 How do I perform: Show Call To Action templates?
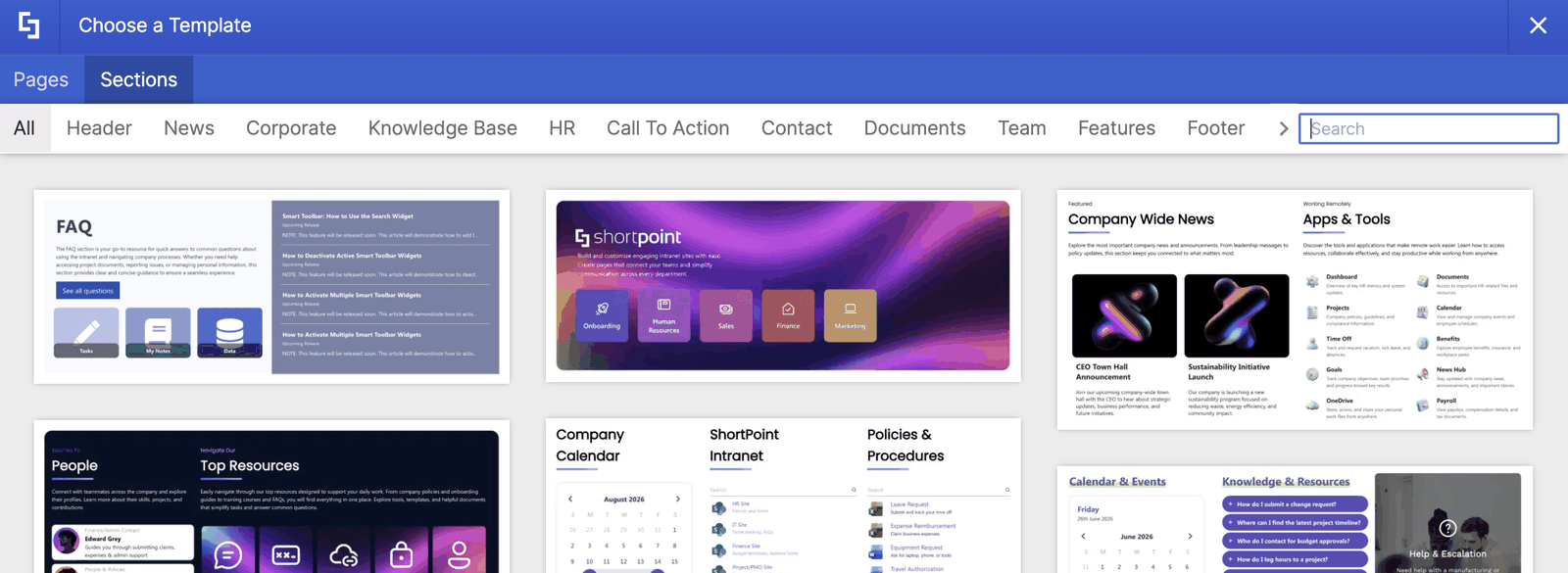coord(667,128)
